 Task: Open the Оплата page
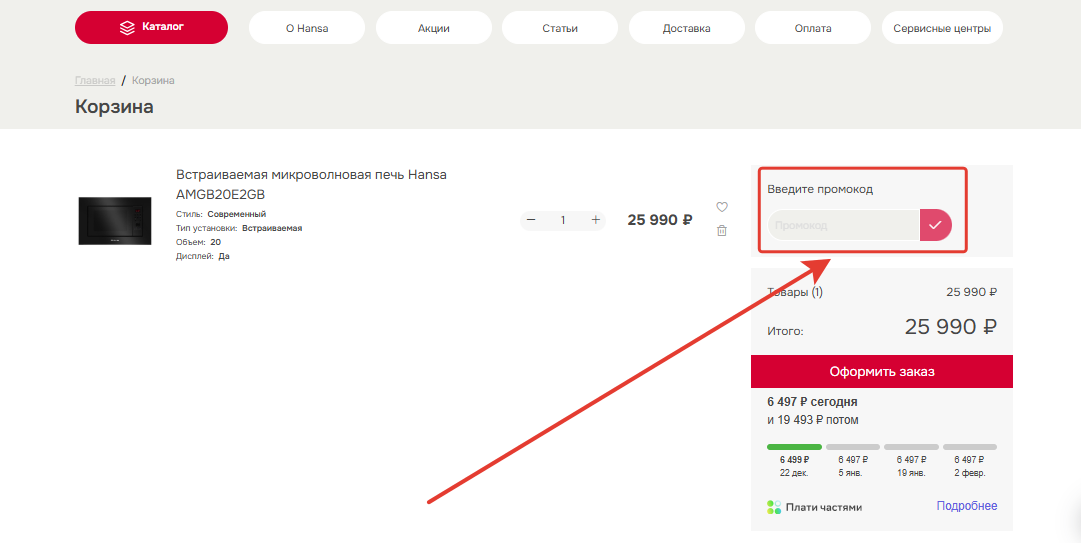coord(813,28)
